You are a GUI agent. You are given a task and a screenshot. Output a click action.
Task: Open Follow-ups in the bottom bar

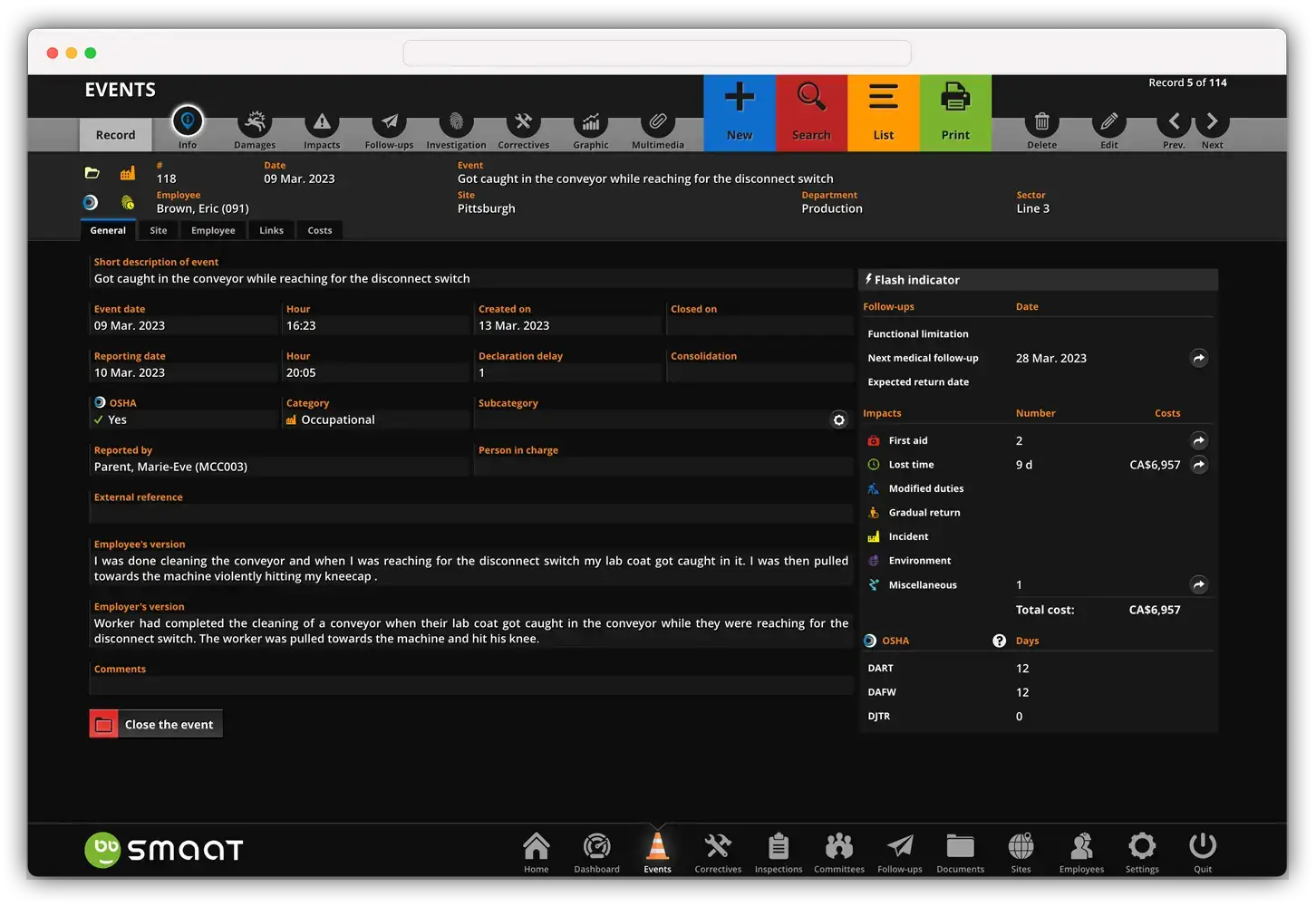coord(900,853)
